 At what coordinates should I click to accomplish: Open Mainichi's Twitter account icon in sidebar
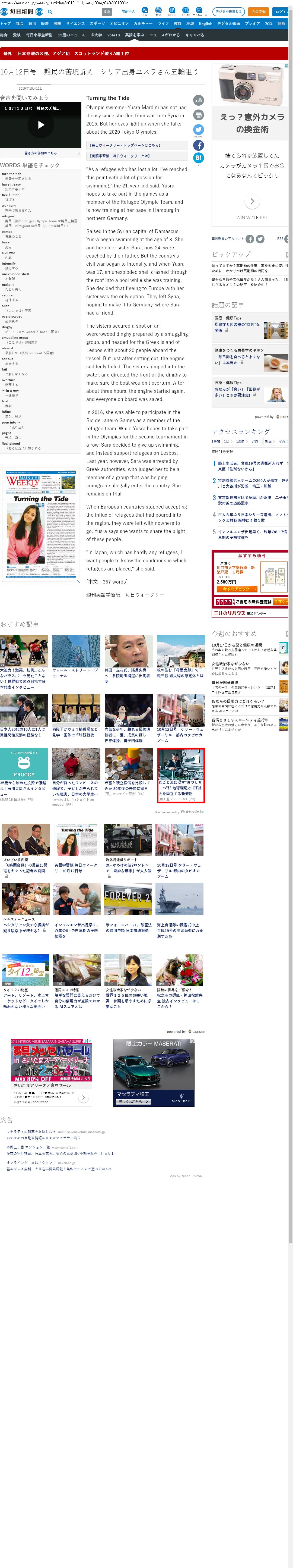260,239
